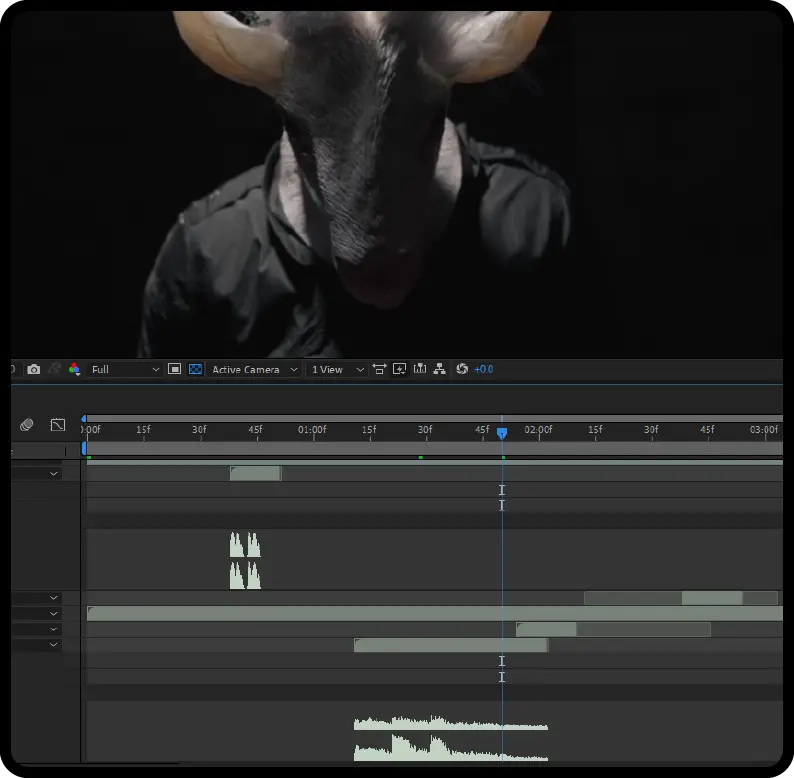Image resolution: width=794 pixels, height=778 pixels.
Task: Open the timeline panel icon in viewer
Action: coord(419,369)
